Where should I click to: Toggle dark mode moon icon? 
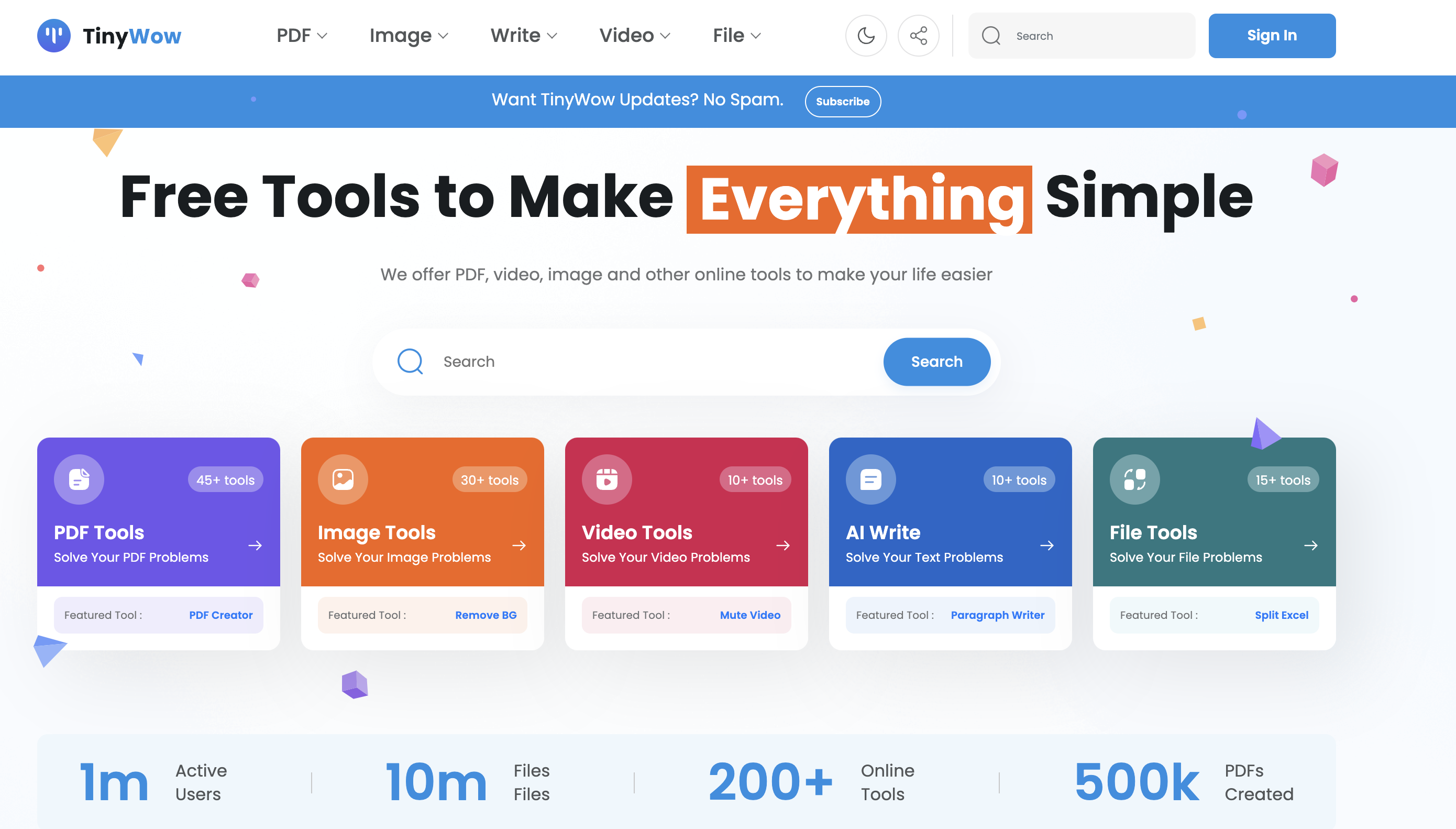pyautogui.click(x=865, y=36)
